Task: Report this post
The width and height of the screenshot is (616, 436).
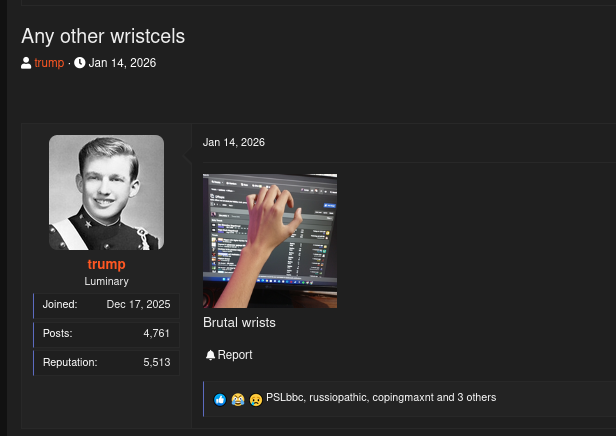Action: [x=235, y=355]
